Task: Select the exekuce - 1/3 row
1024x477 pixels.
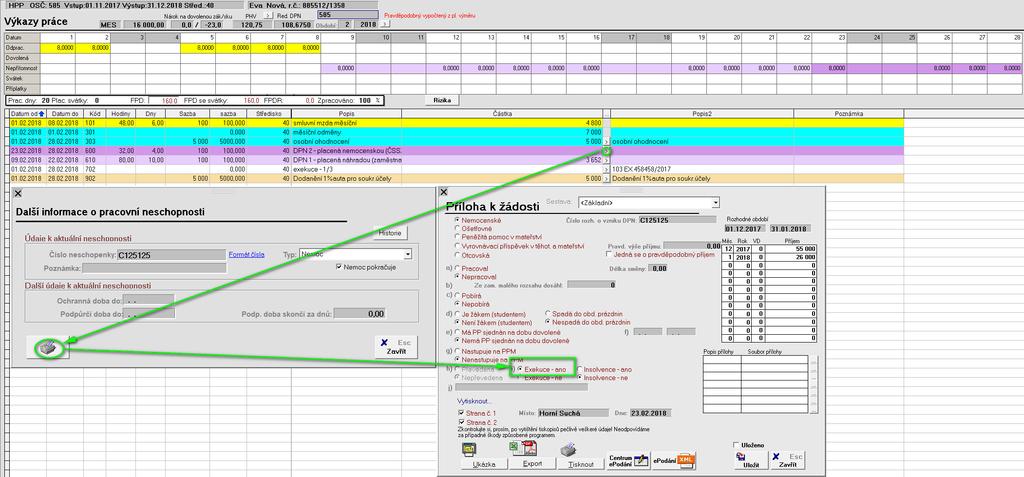Action: 457,169
